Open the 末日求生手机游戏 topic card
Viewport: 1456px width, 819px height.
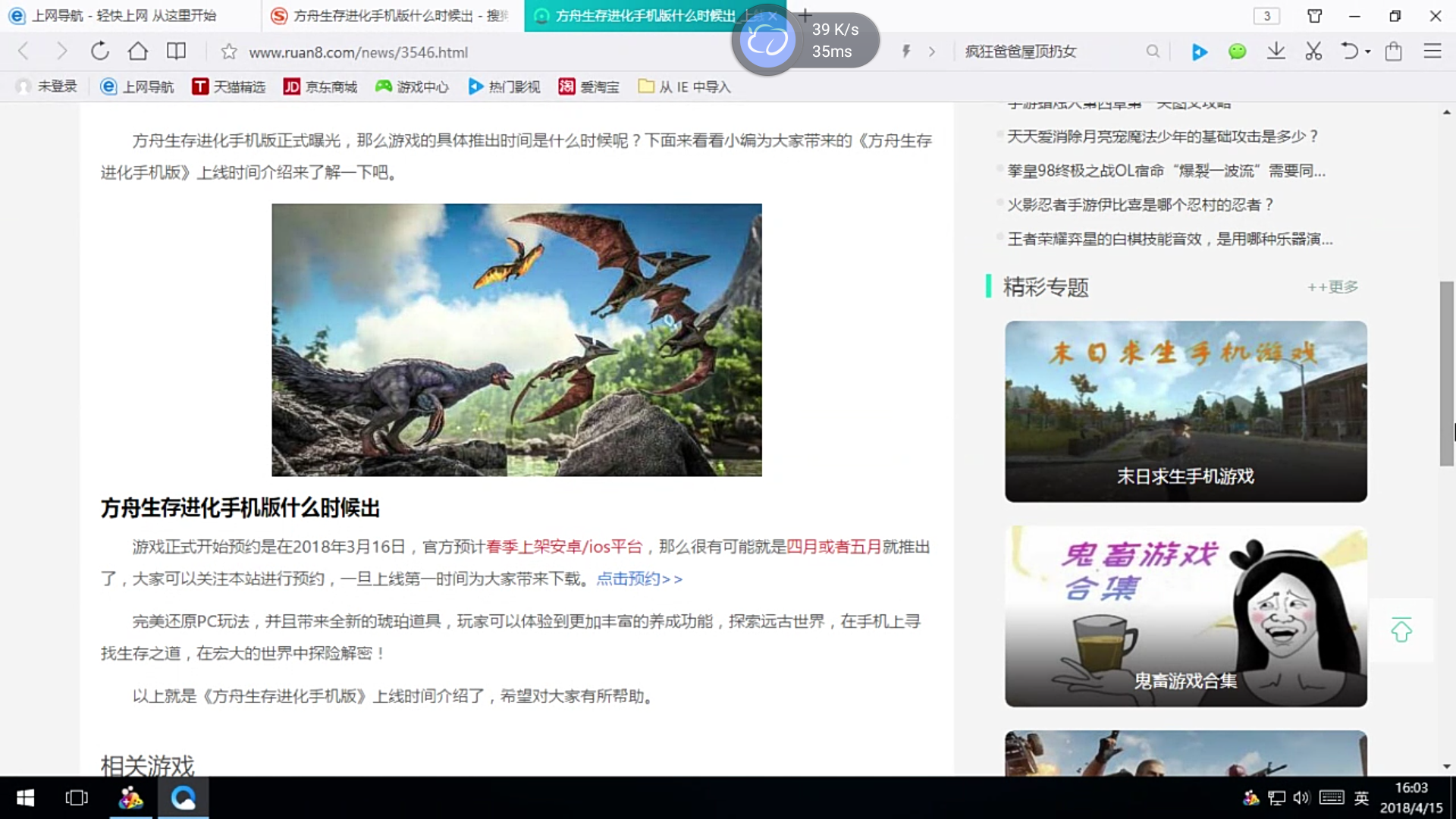[x=1186, y=411]
